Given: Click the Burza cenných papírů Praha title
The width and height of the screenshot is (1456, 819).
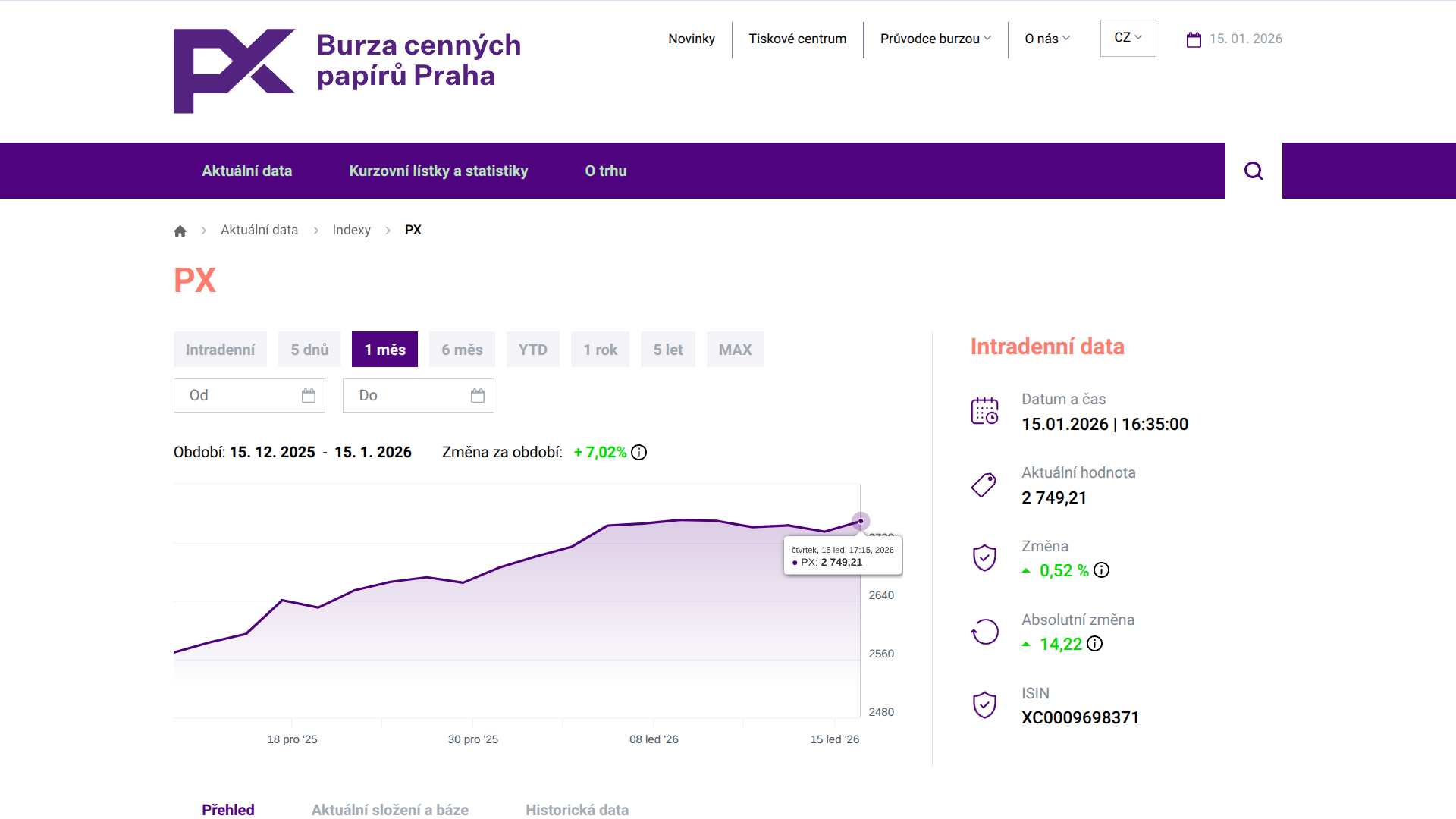Looking at the screenshot, I should [419, 60].
